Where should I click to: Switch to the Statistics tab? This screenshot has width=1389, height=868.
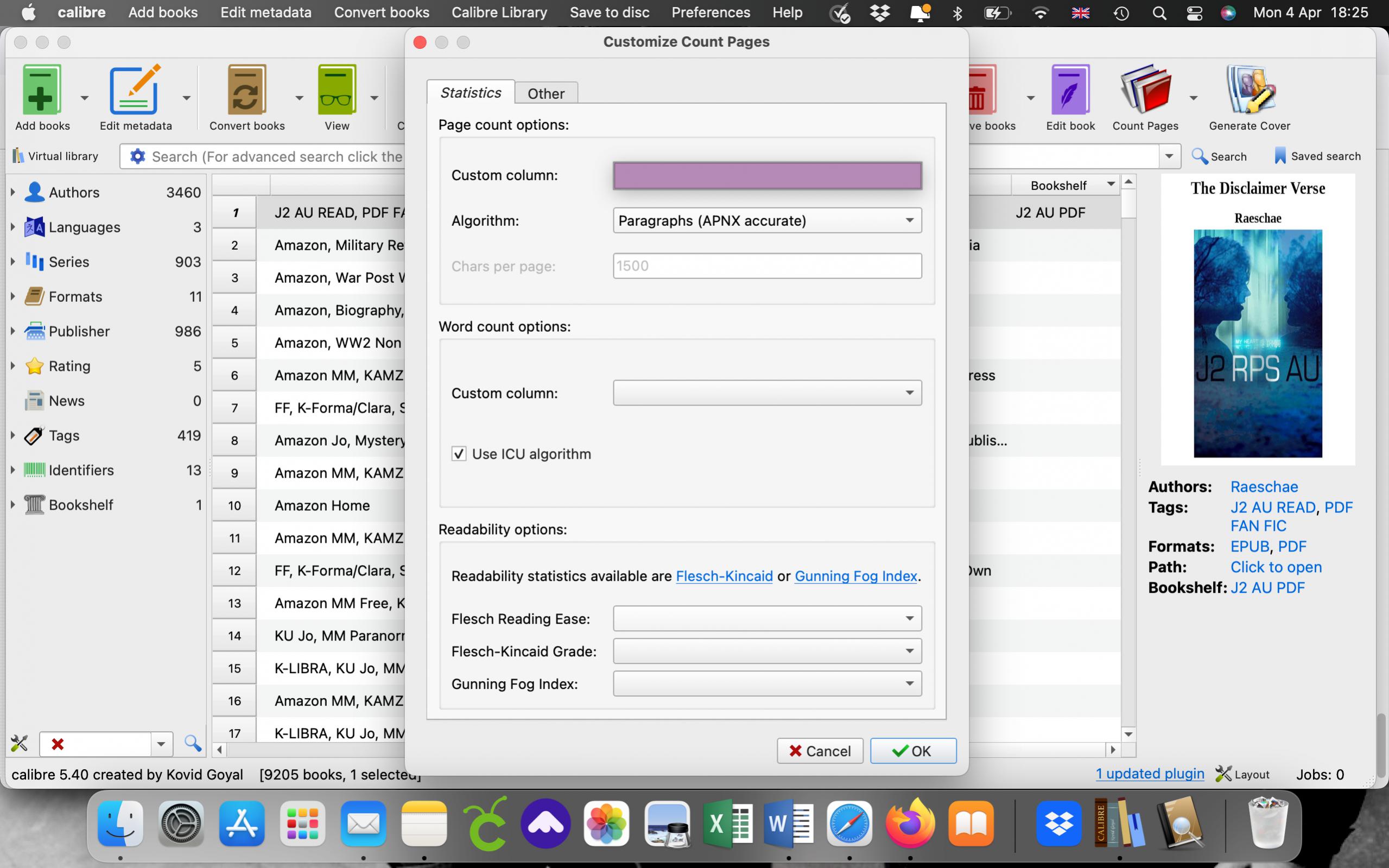tap(471, 92)
